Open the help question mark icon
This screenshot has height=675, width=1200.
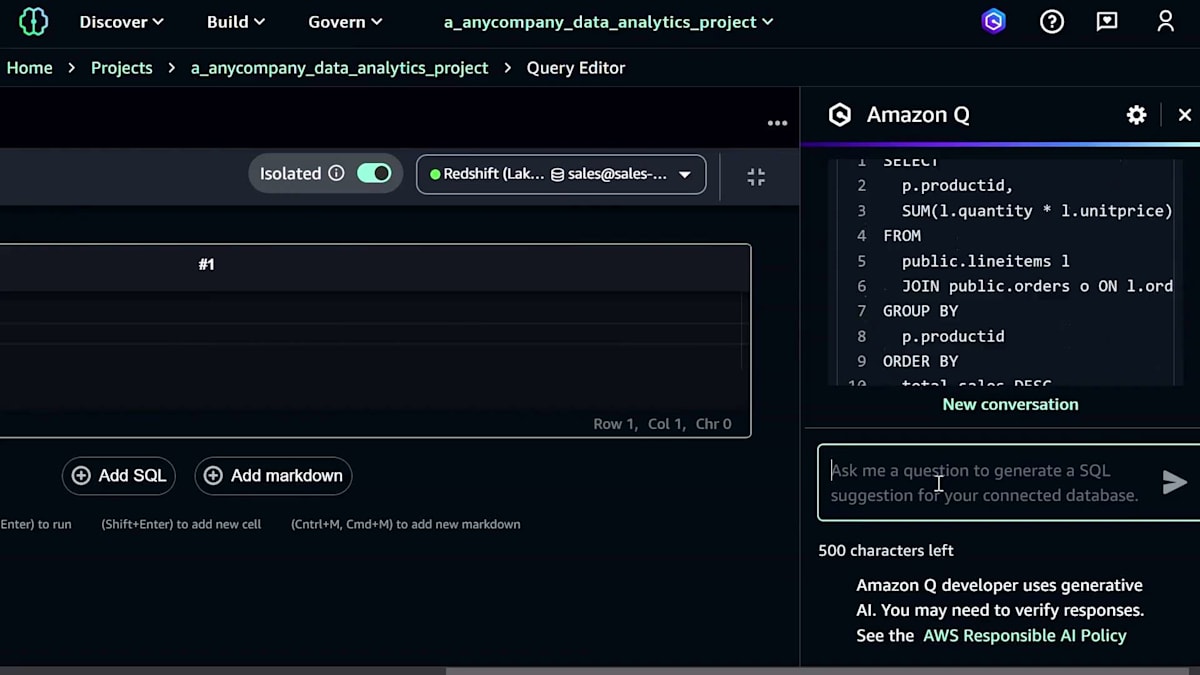tap(1051, 22)
